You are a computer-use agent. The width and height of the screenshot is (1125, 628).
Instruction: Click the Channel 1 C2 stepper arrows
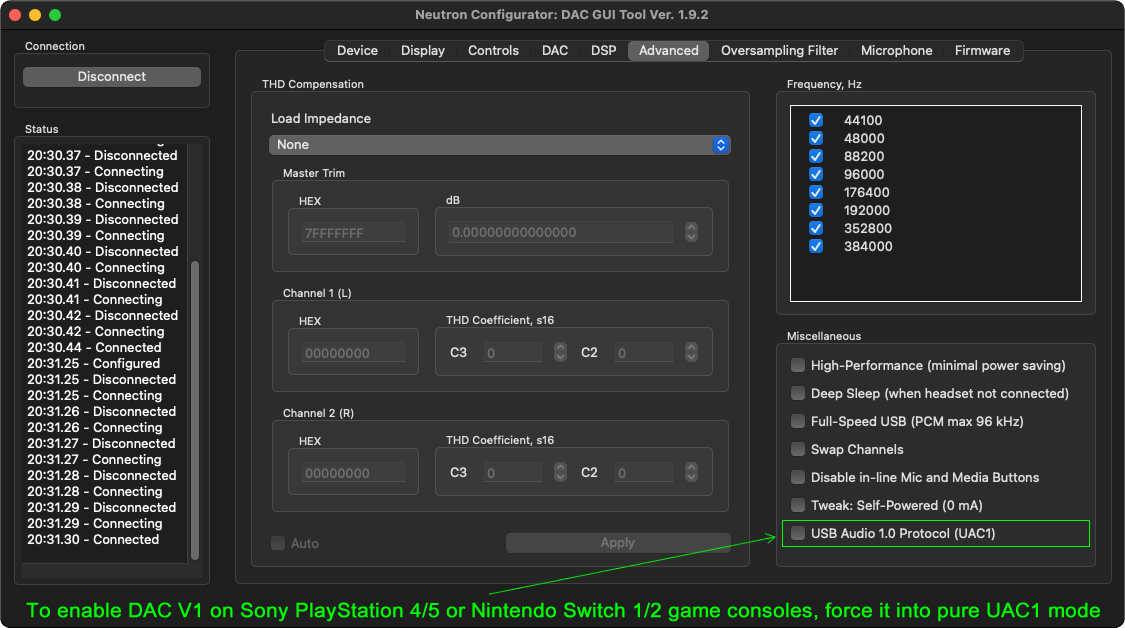tap(691, 352)
